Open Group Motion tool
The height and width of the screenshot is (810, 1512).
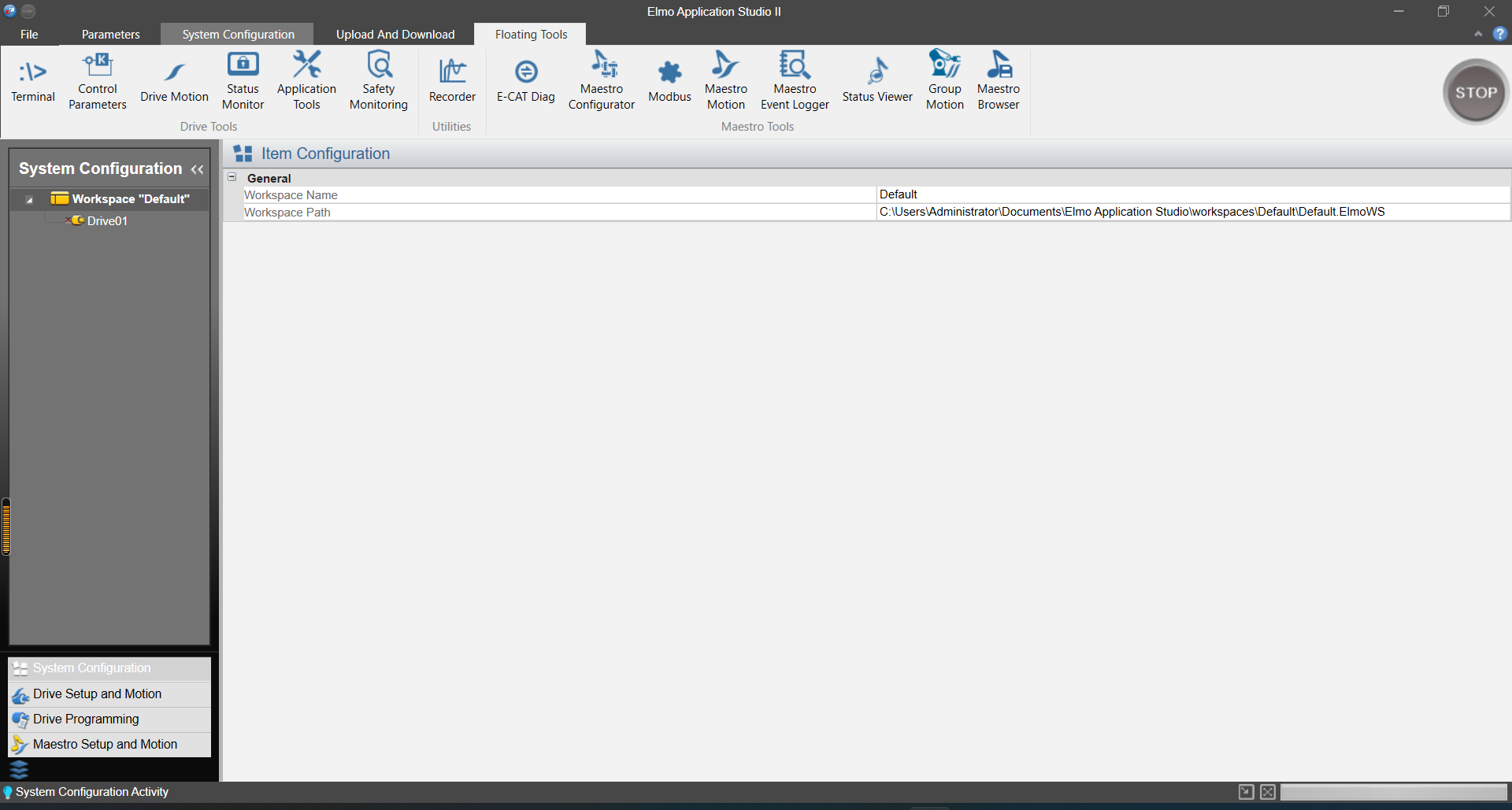tap(944, 81)
